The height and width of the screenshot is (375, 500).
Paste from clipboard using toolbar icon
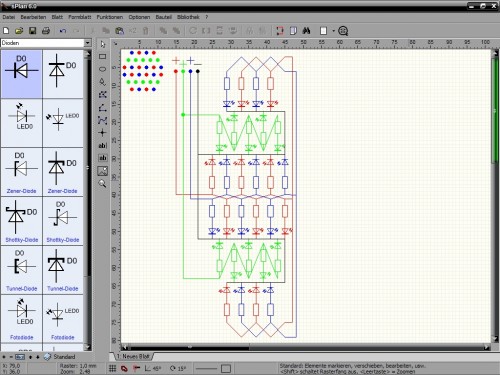[119, 31]
